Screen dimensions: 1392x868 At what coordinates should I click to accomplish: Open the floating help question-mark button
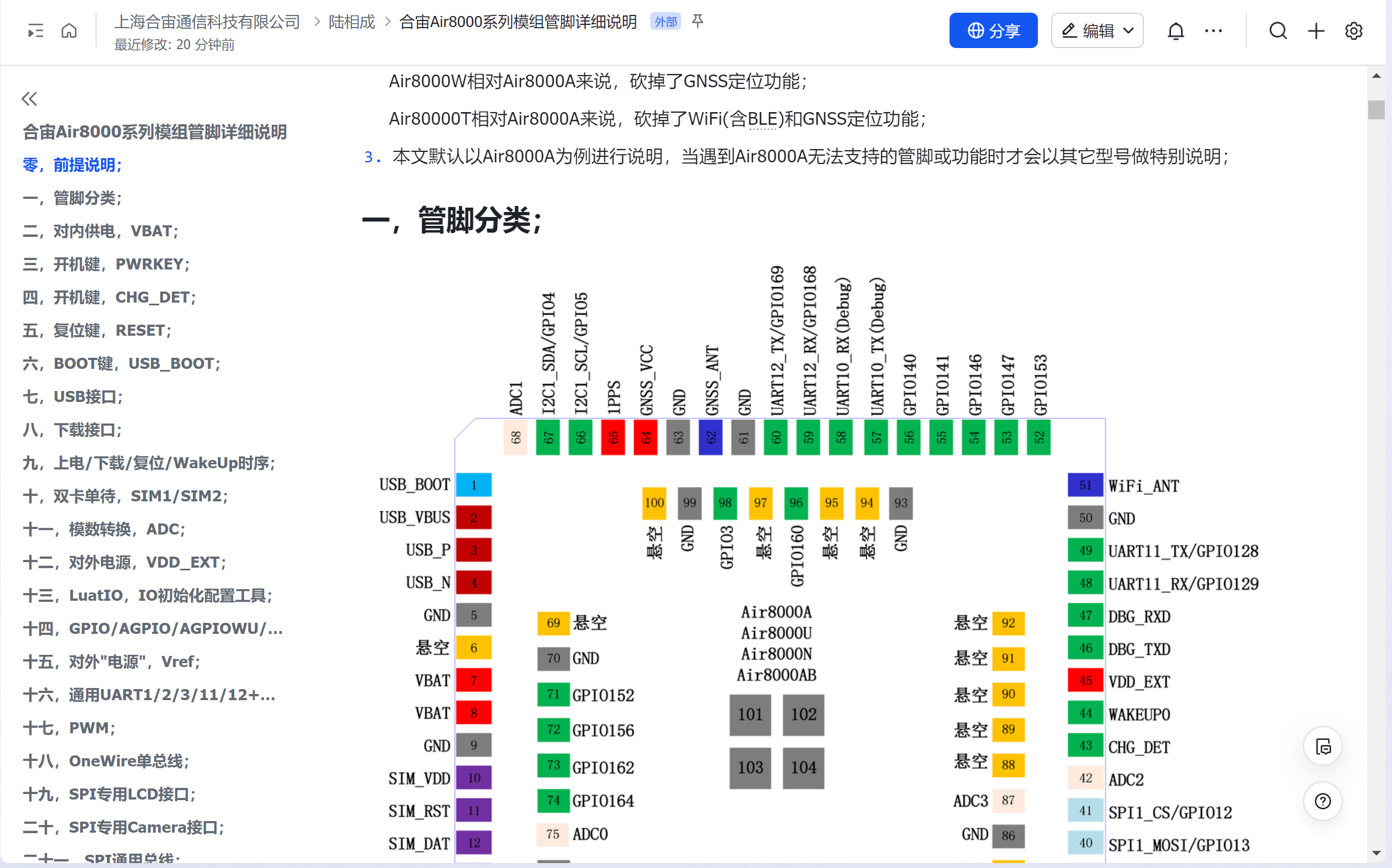click(x=1322, y=801)
